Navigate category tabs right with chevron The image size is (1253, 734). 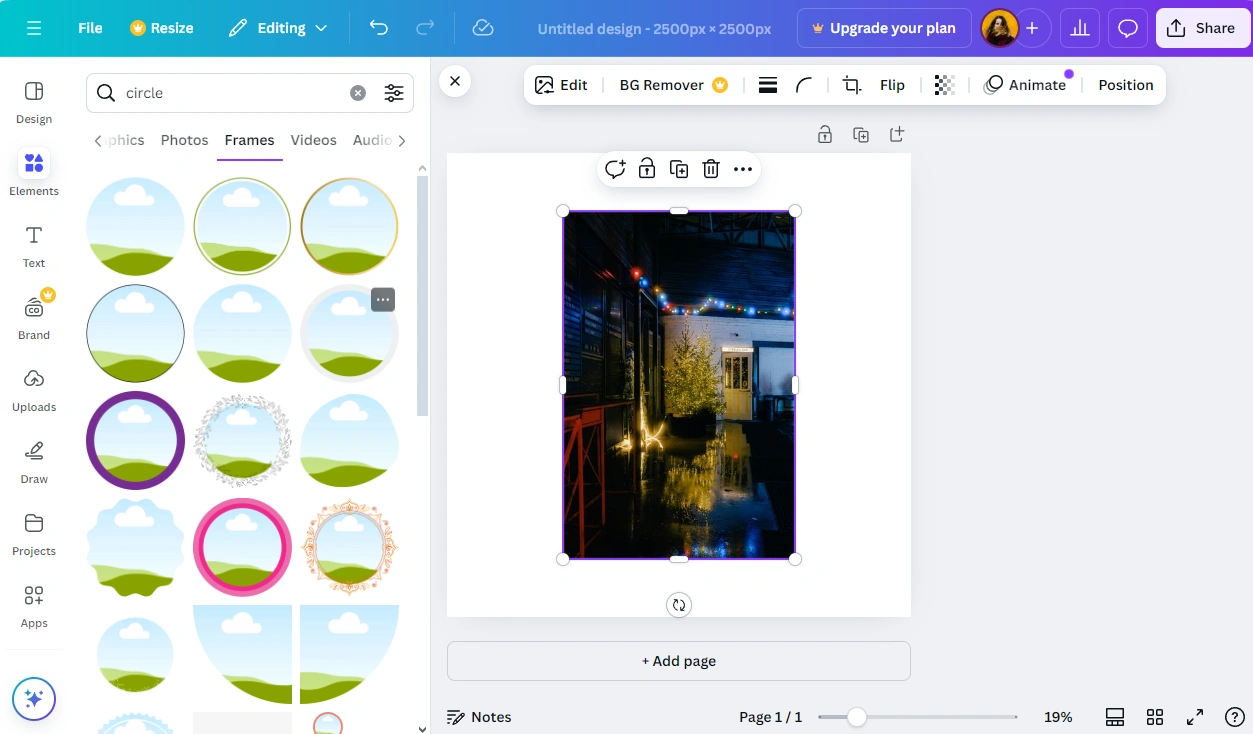tap(402, 141)
